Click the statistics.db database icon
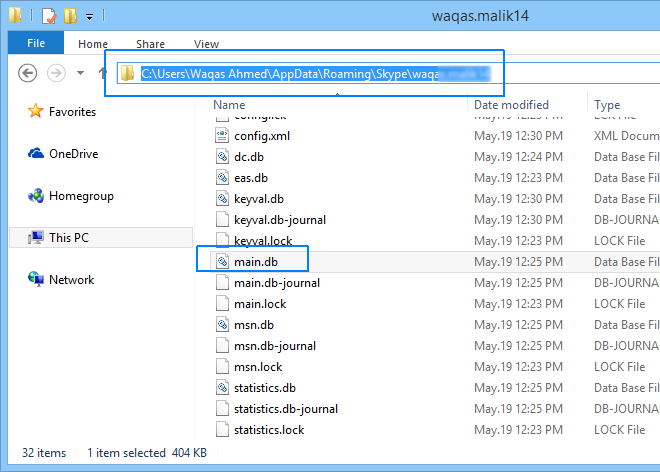660x472 pixels. coord(222,387)
